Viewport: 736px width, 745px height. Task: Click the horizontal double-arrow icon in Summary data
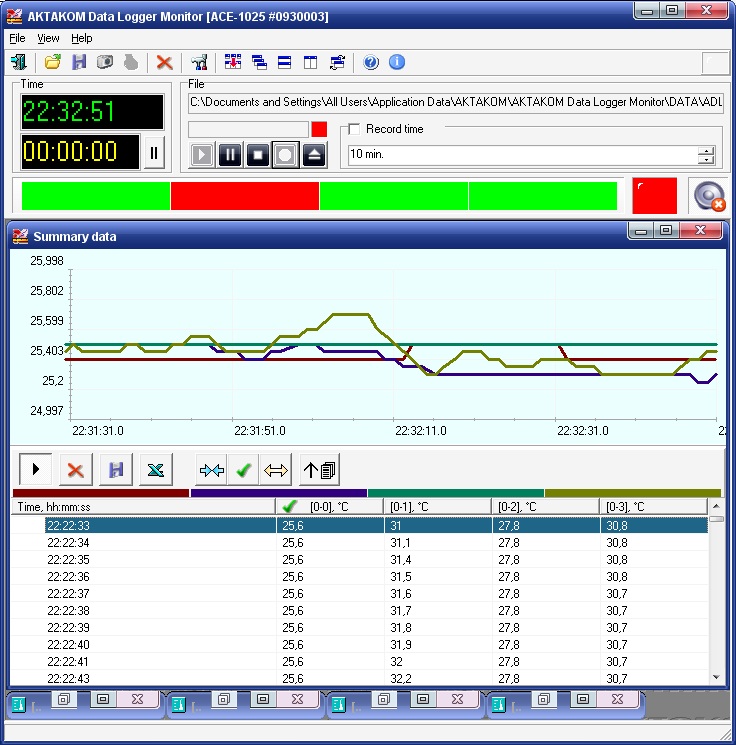[x=275, y=469]
